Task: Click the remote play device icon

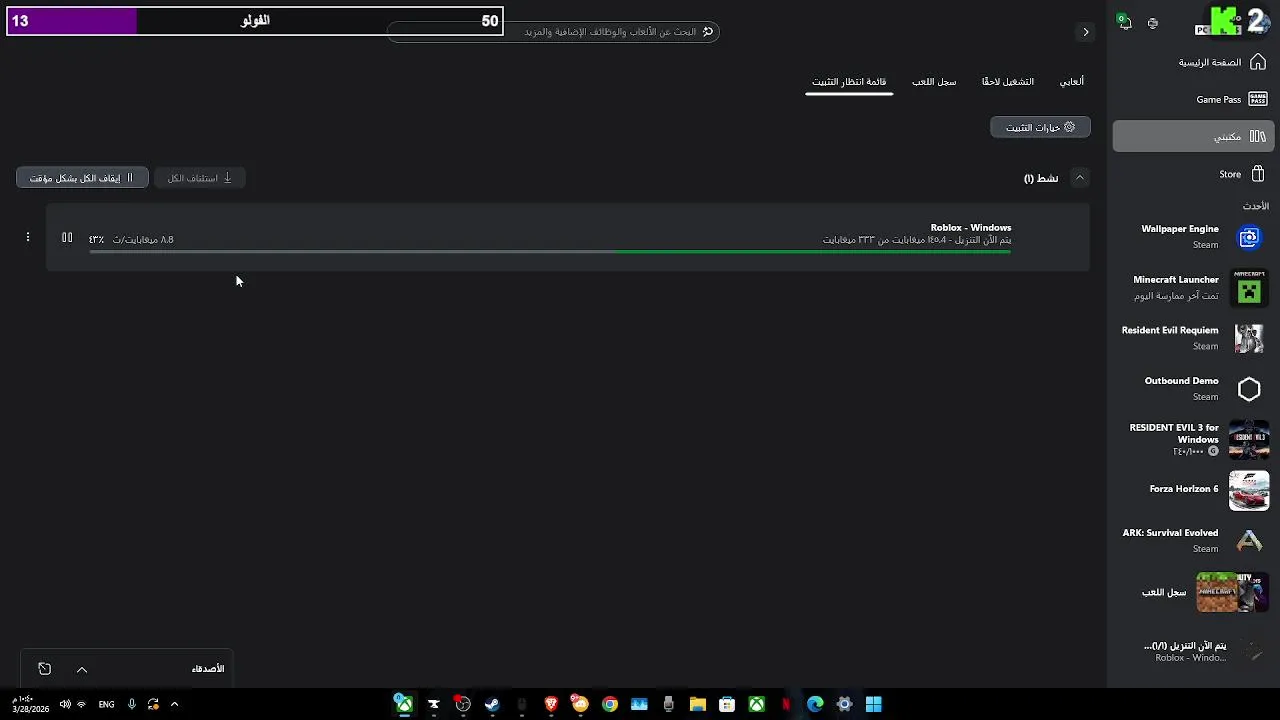Action: [1153, 23]
